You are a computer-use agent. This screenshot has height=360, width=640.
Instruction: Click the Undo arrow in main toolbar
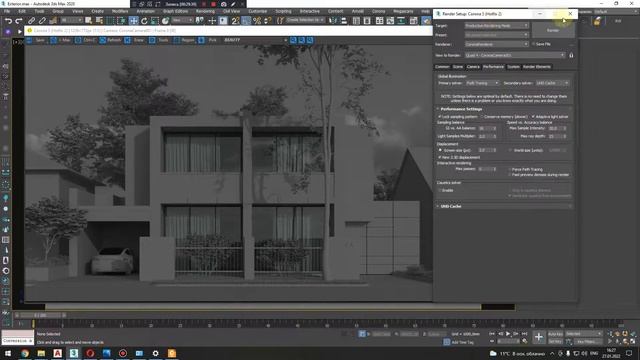coord(8,20)
